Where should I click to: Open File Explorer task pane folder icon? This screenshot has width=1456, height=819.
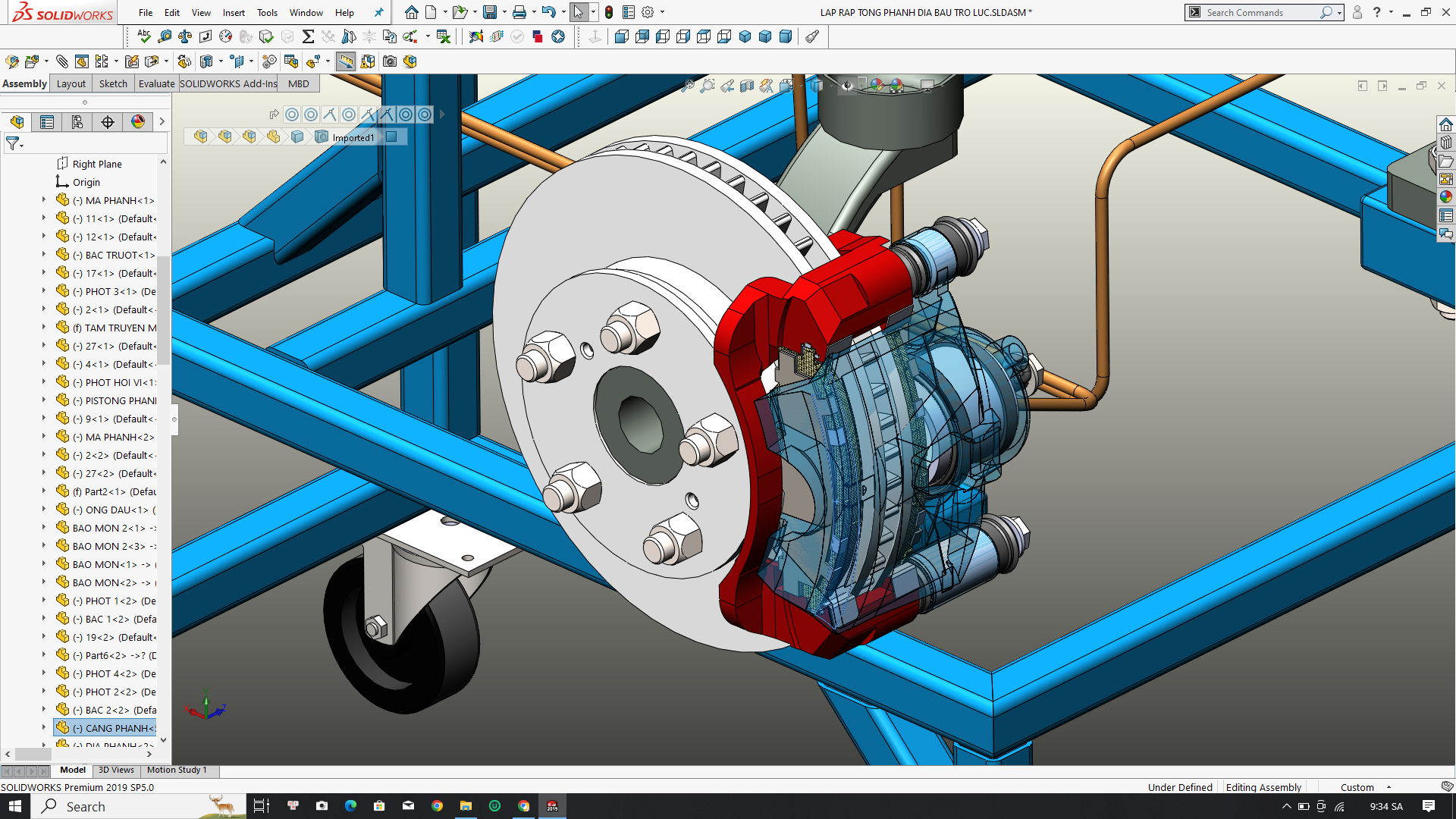(x=1446, y=161)
